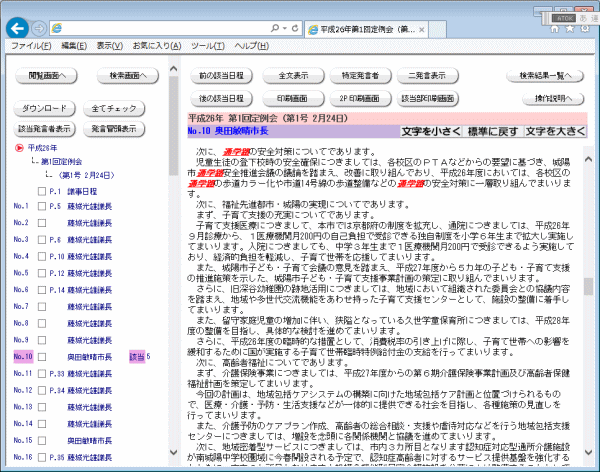Click 文字を小さく to shrink text

pos(431,131)
